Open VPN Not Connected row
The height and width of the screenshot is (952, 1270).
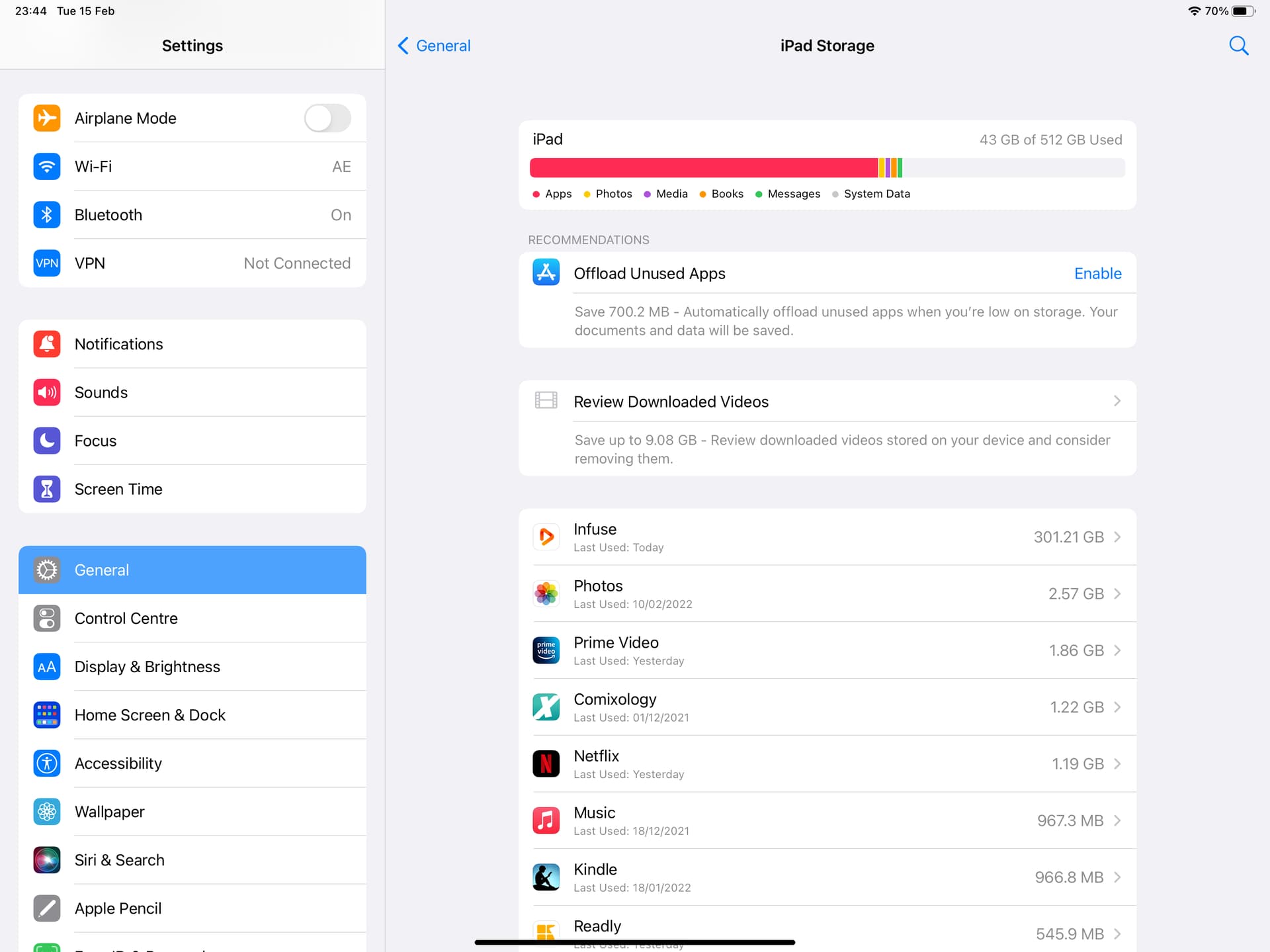[192, 263]
